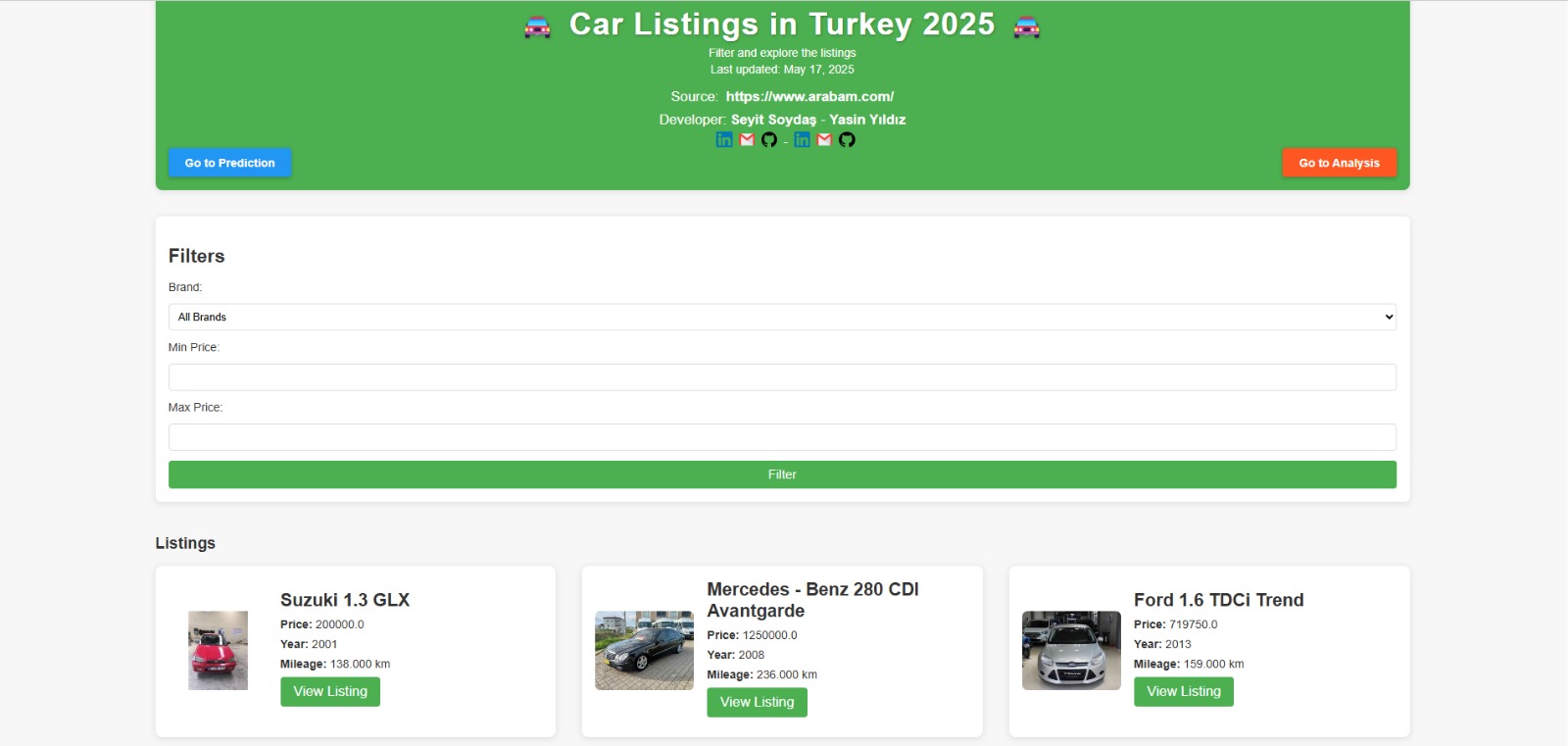Focus the Max Price input field

(782, 437)
